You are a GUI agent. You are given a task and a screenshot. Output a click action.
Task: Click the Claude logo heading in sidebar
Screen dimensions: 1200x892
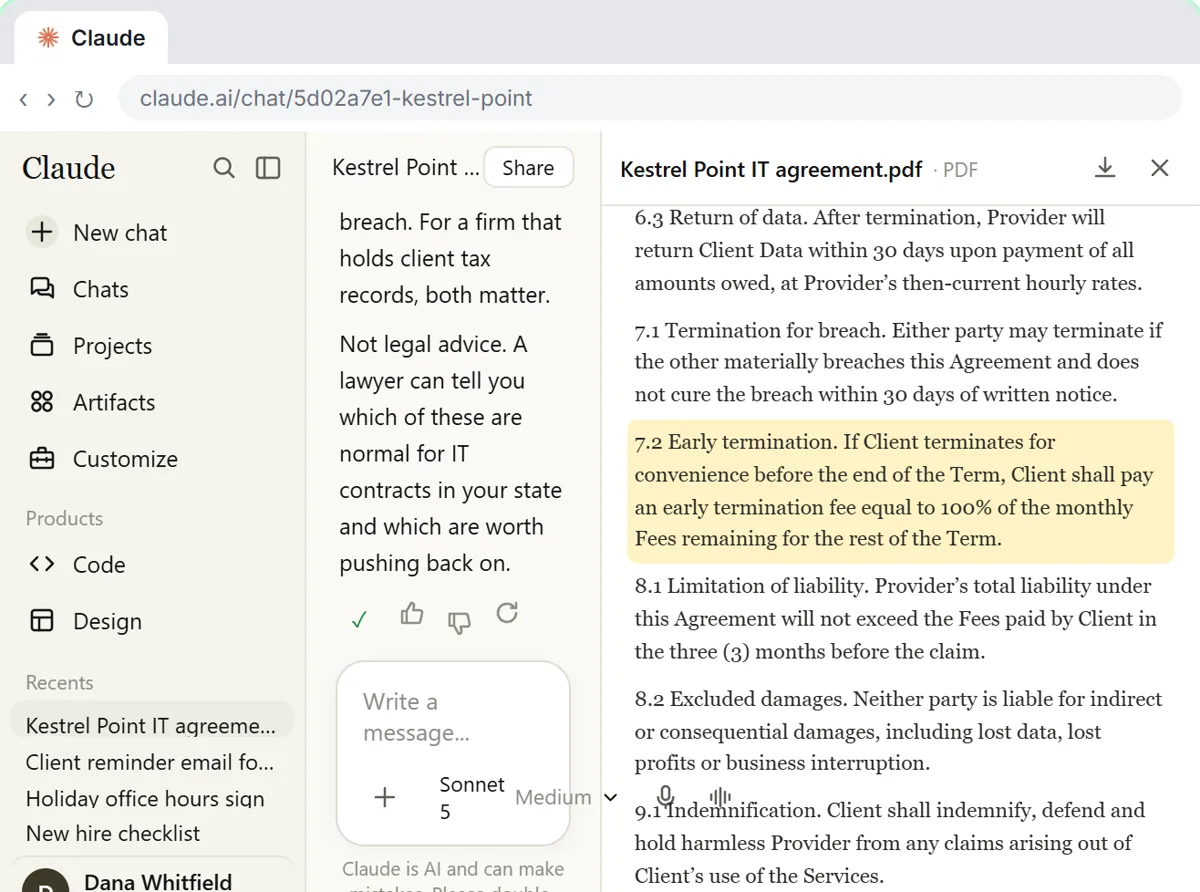[69, 168]
